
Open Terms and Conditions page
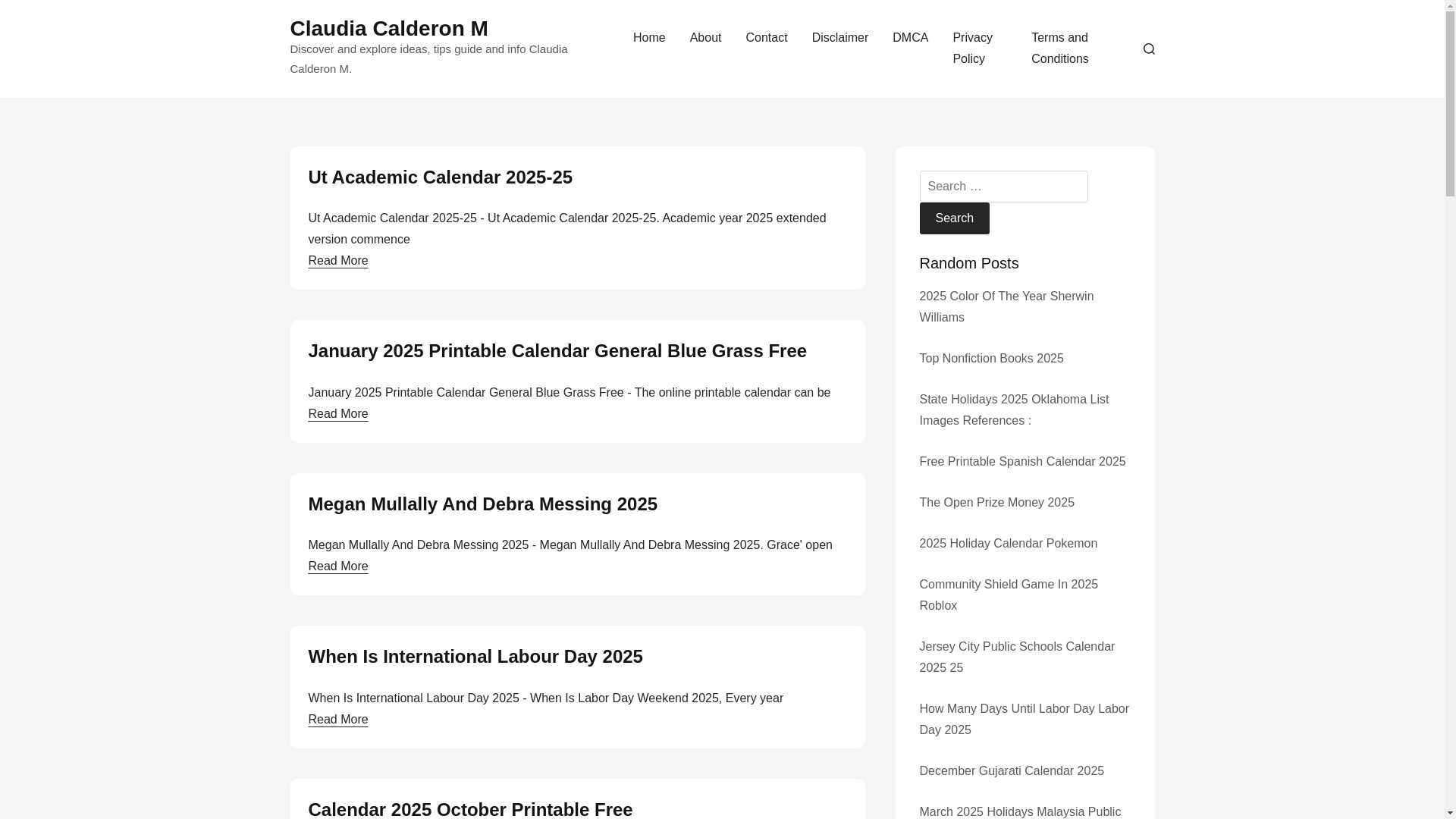(1059, 49)
